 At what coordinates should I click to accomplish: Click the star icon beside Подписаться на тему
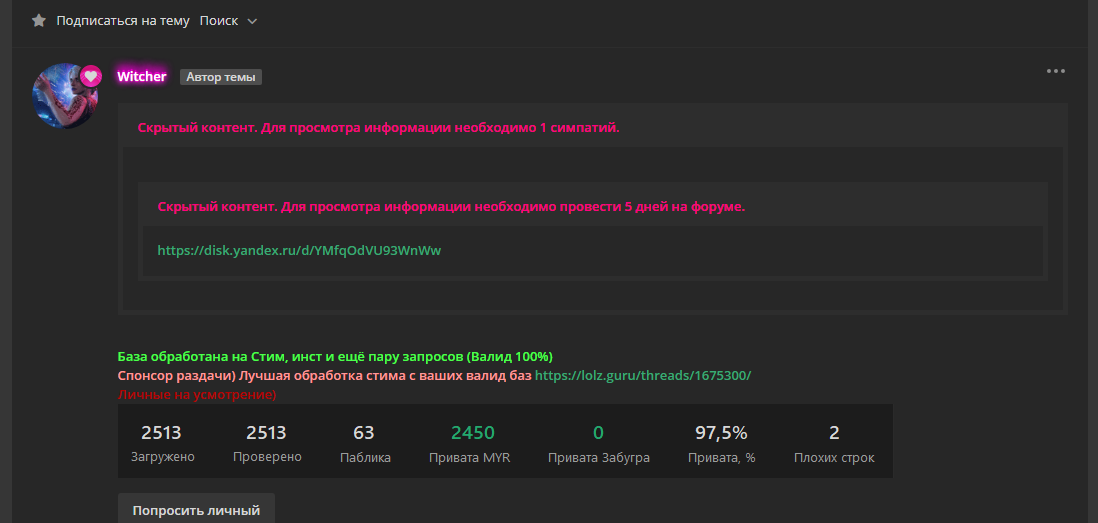[39, 21]
